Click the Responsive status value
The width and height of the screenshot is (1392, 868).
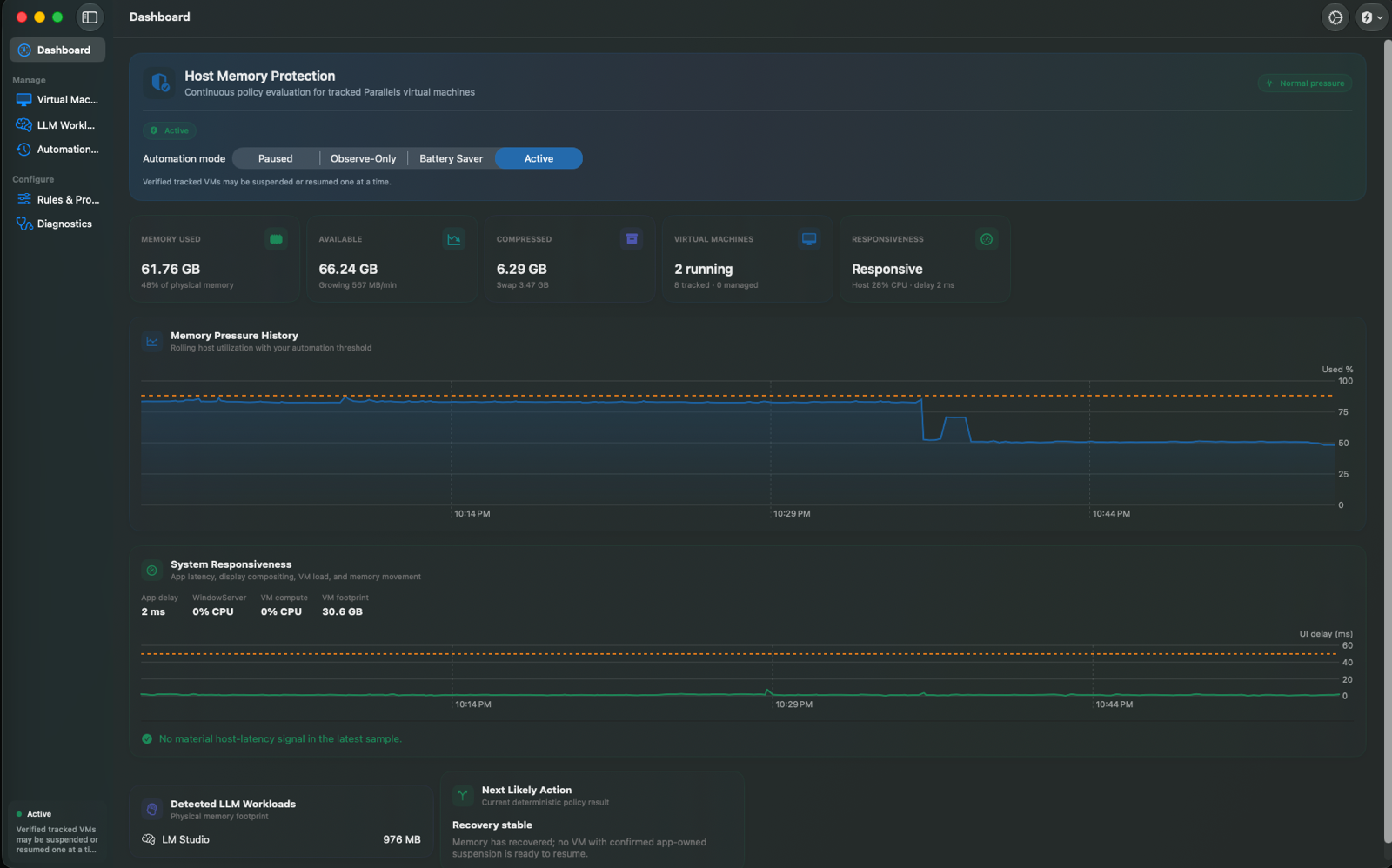tap(887, 270)
